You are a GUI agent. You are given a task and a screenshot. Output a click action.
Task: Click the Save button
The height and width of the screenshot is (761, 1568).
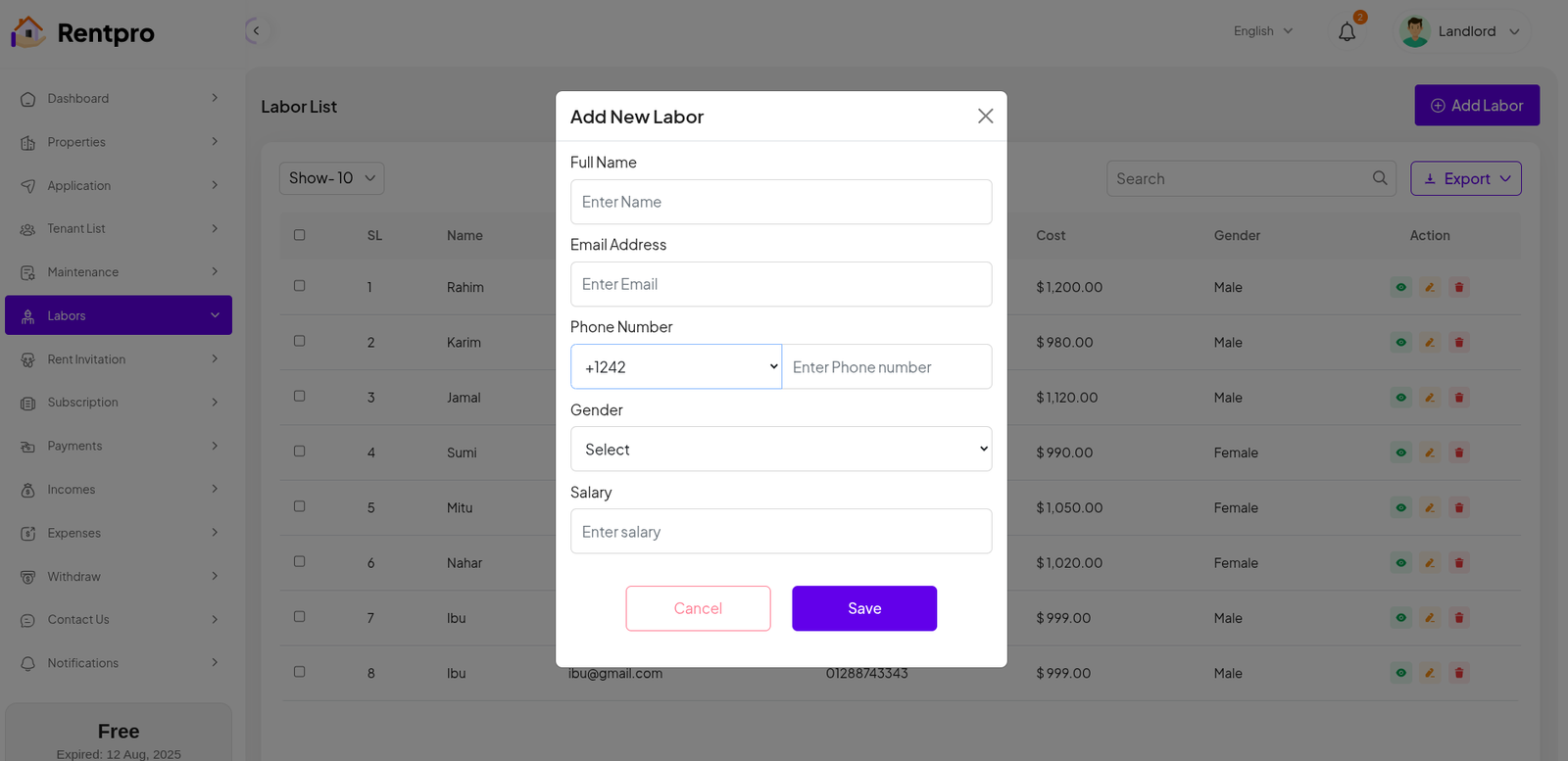coord(864,608)
